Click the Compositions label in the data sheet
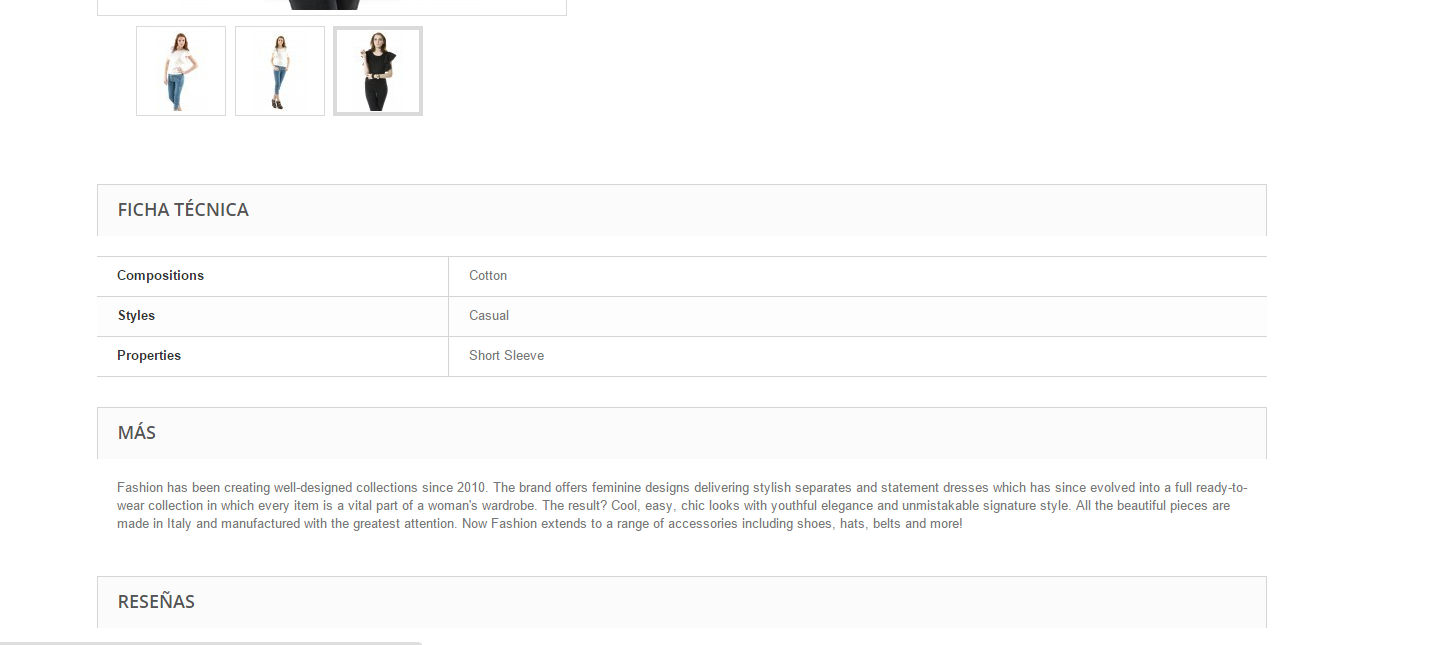This screenshot has width=1436, height=645. pos(160,276)
